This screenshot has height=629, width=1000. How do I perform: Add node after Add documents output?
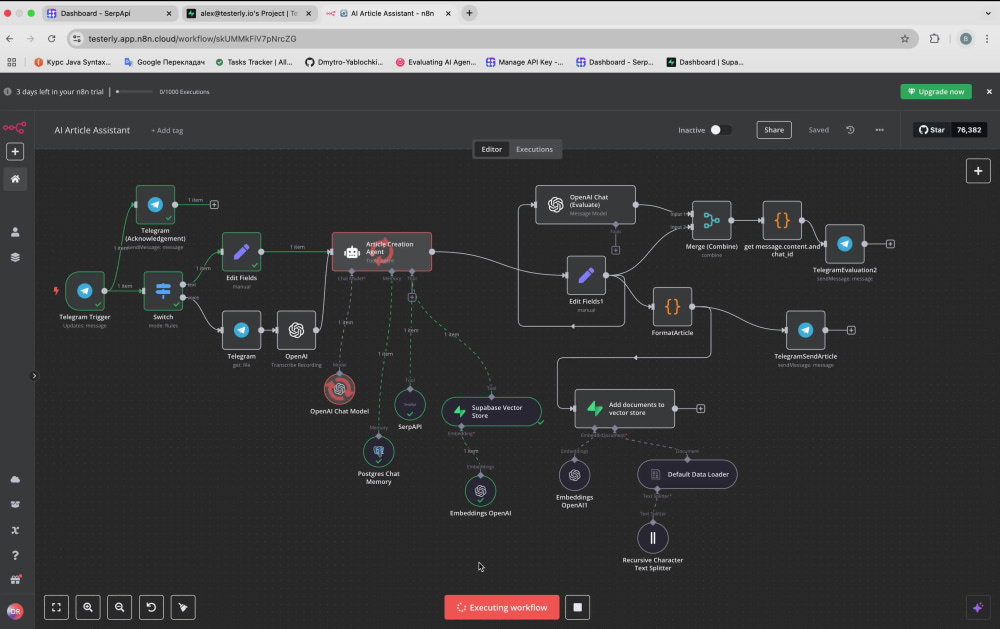(700, 408)
